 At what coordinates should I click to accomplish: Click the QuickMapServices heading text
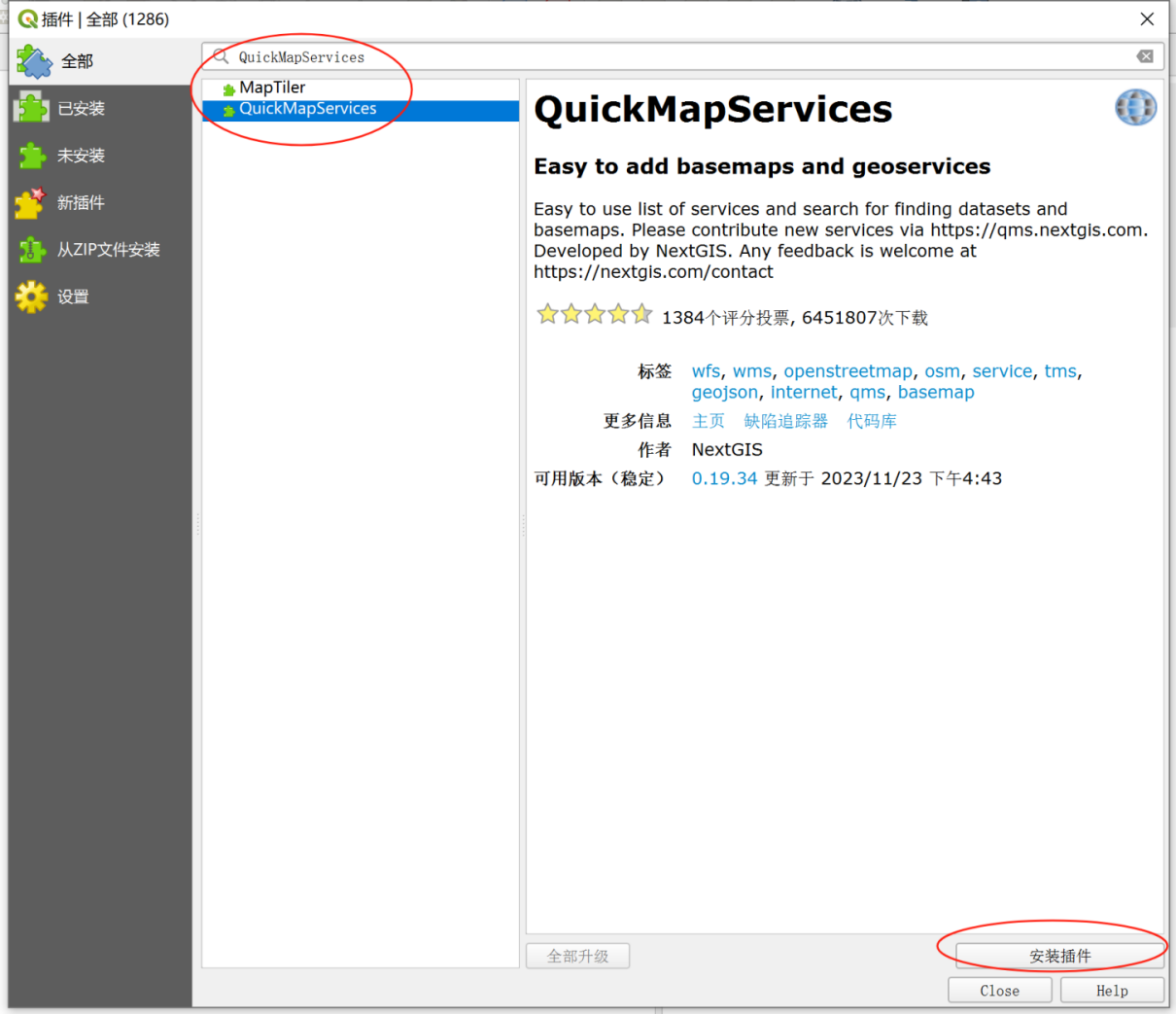click(712, 109)
